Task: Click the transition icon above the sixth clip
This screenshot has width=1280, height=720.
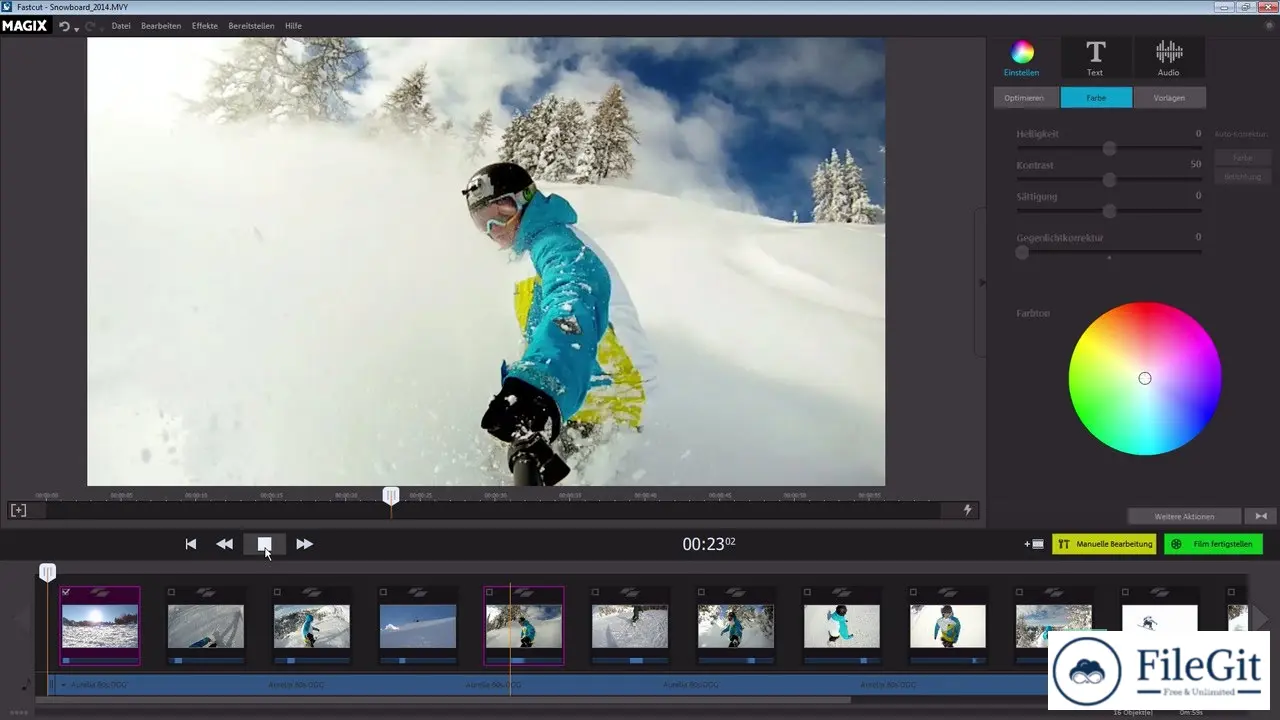Action: 630,592
